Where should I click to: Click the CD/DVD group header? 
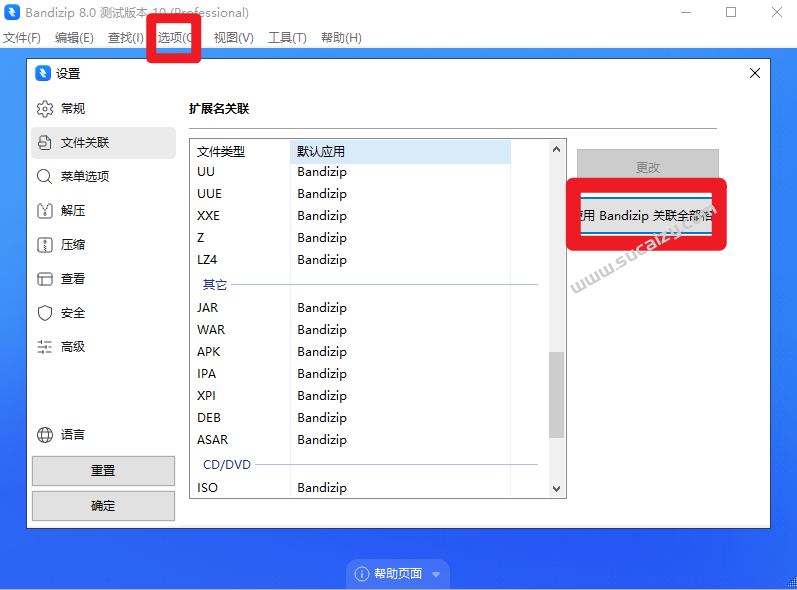point(227,464)
